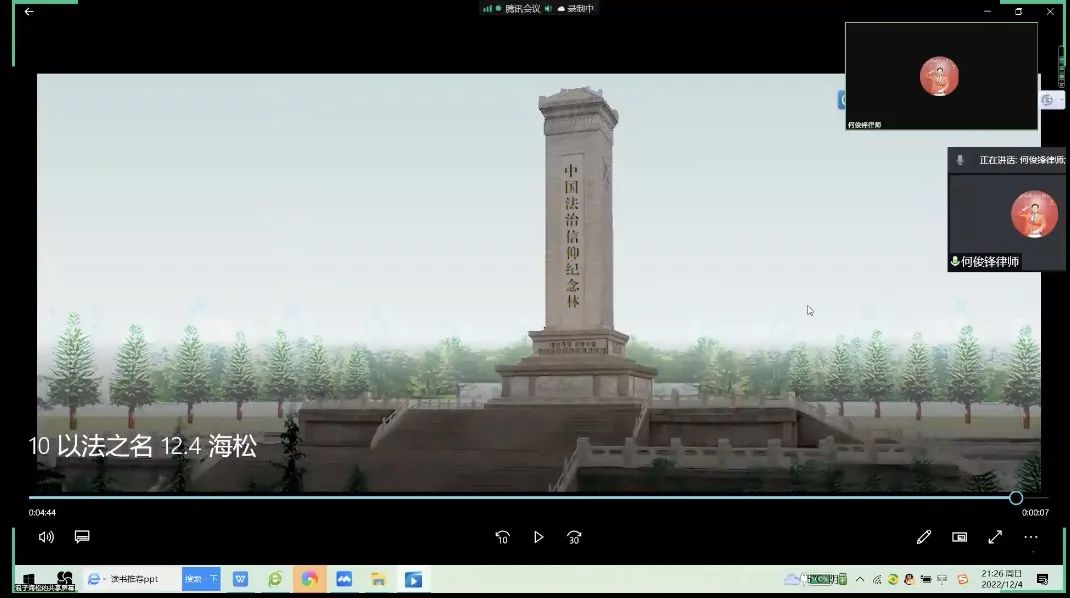The width and height of the screenshot is (1070, 598).
Task: Play the video
Action: tap(538, 537)
